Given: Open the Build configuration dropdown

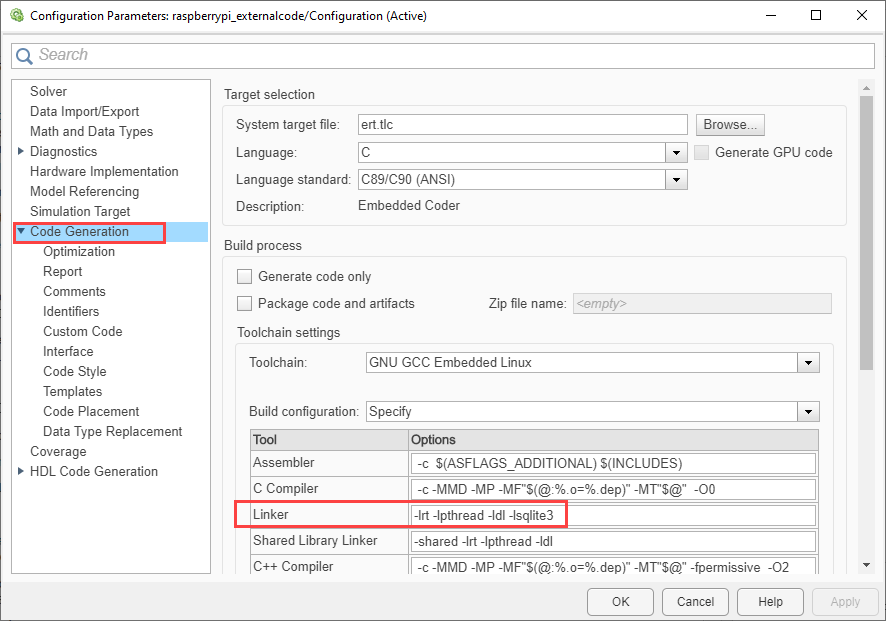Looking at the screenshot, I should (808, 411).
